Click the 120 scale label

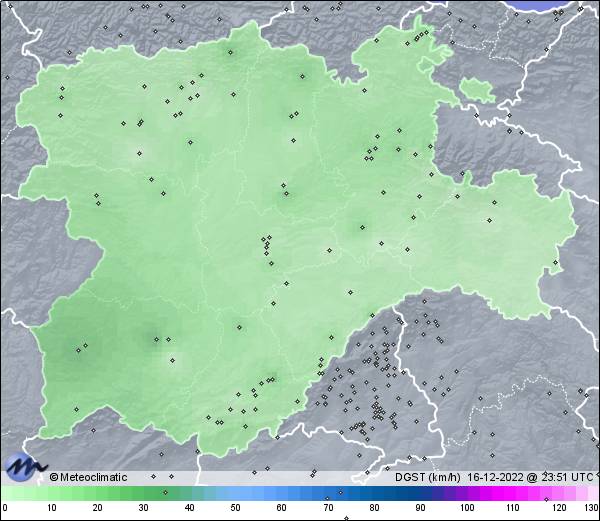[559, 508]
